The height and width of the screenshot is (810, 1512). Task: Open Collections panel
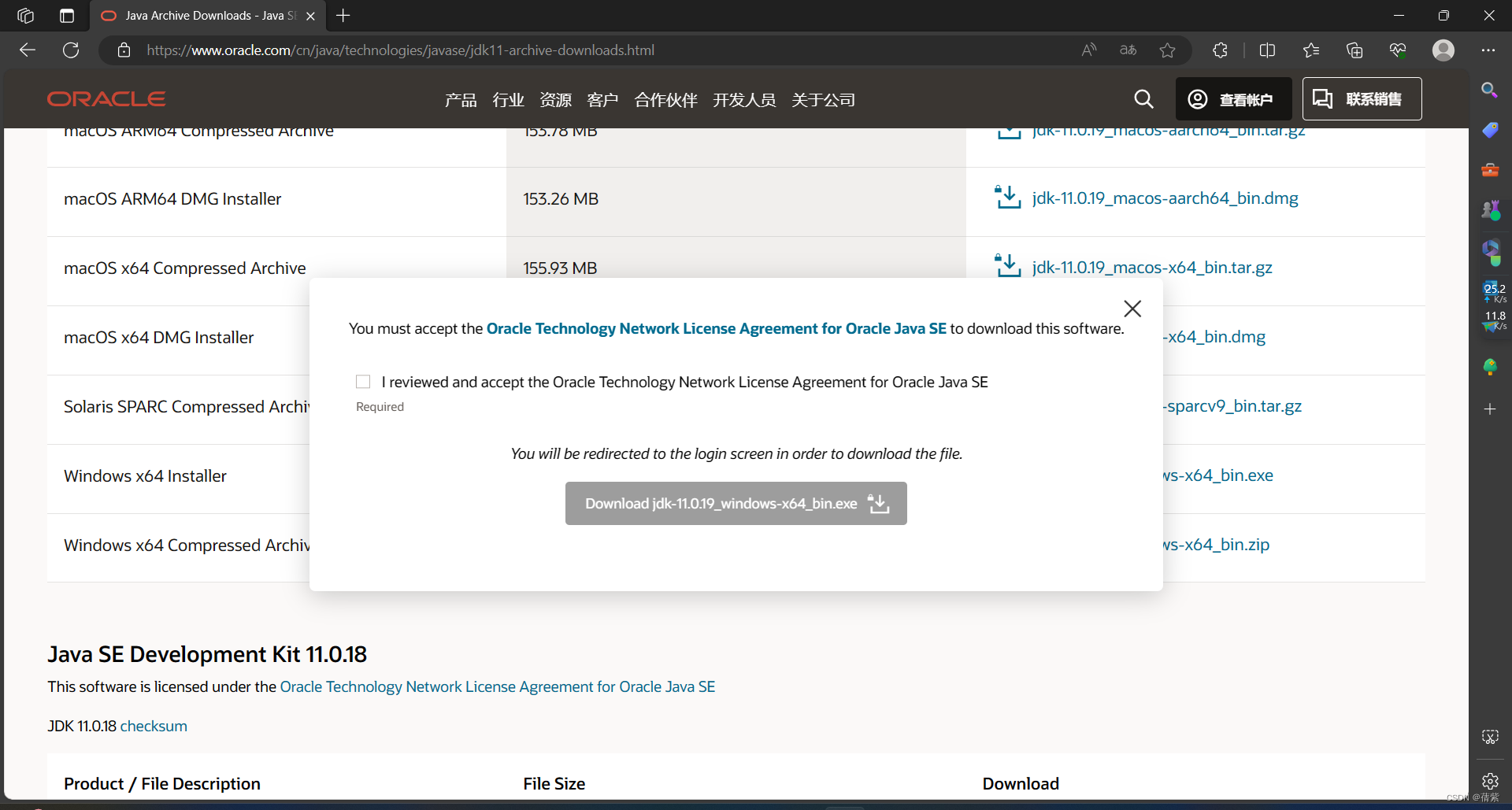pyautogui.click(x=1354, y=50)
